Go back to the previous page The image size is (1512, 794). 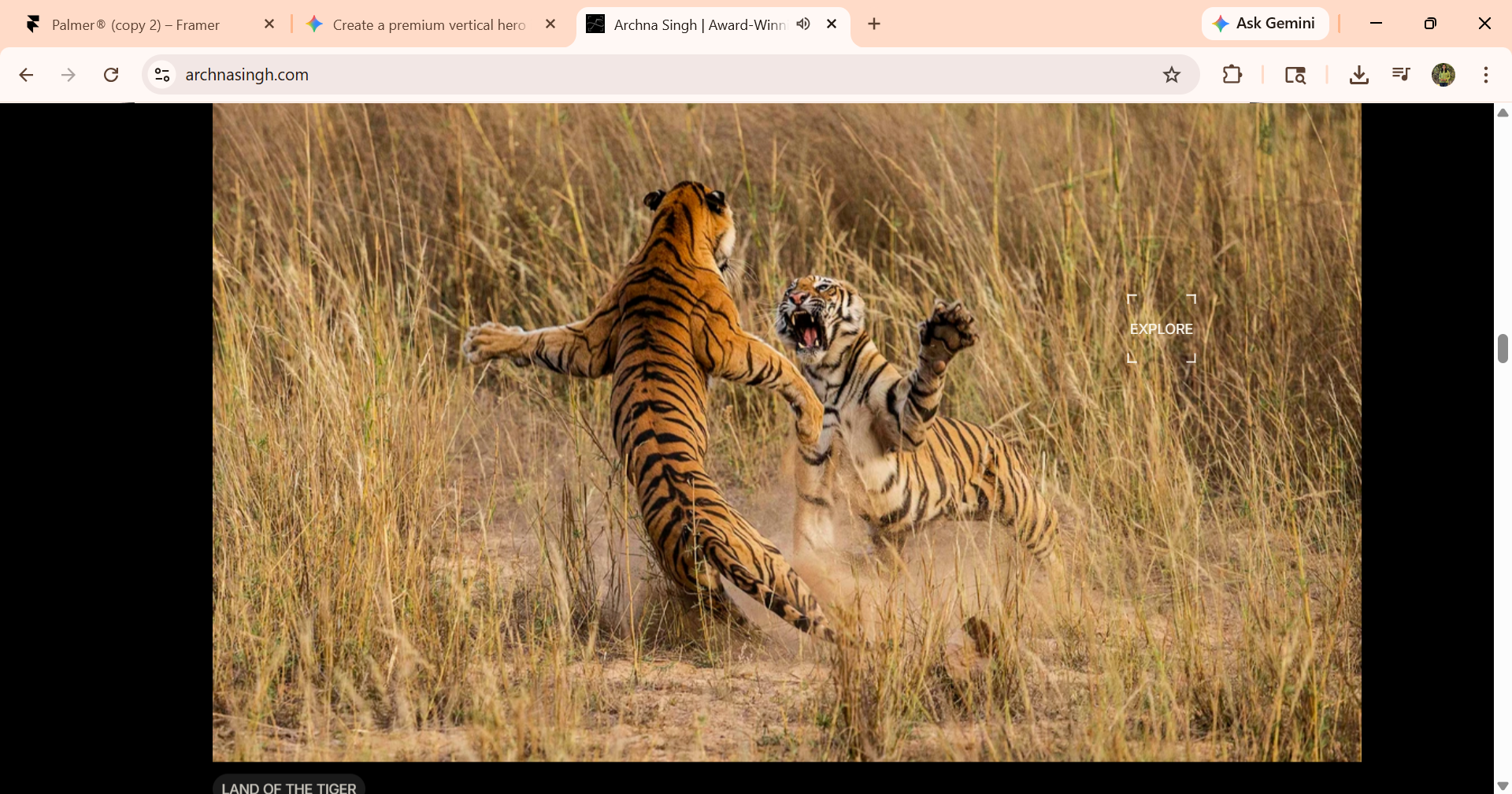coord(26,75)
